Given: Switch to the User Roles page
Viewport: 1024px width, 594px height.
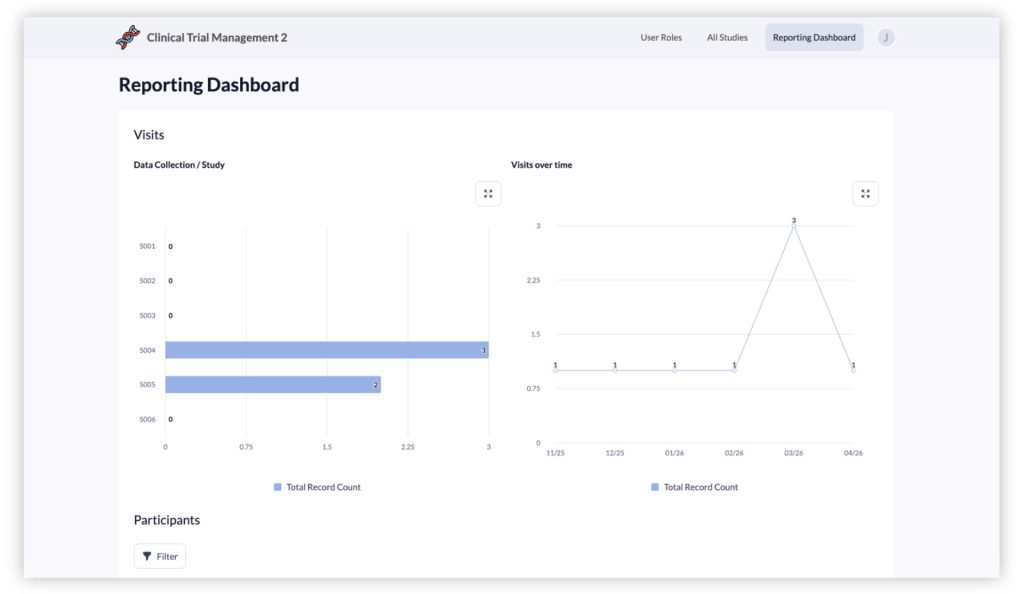Looking at the screenshot, I should click(x=661, y=37).
